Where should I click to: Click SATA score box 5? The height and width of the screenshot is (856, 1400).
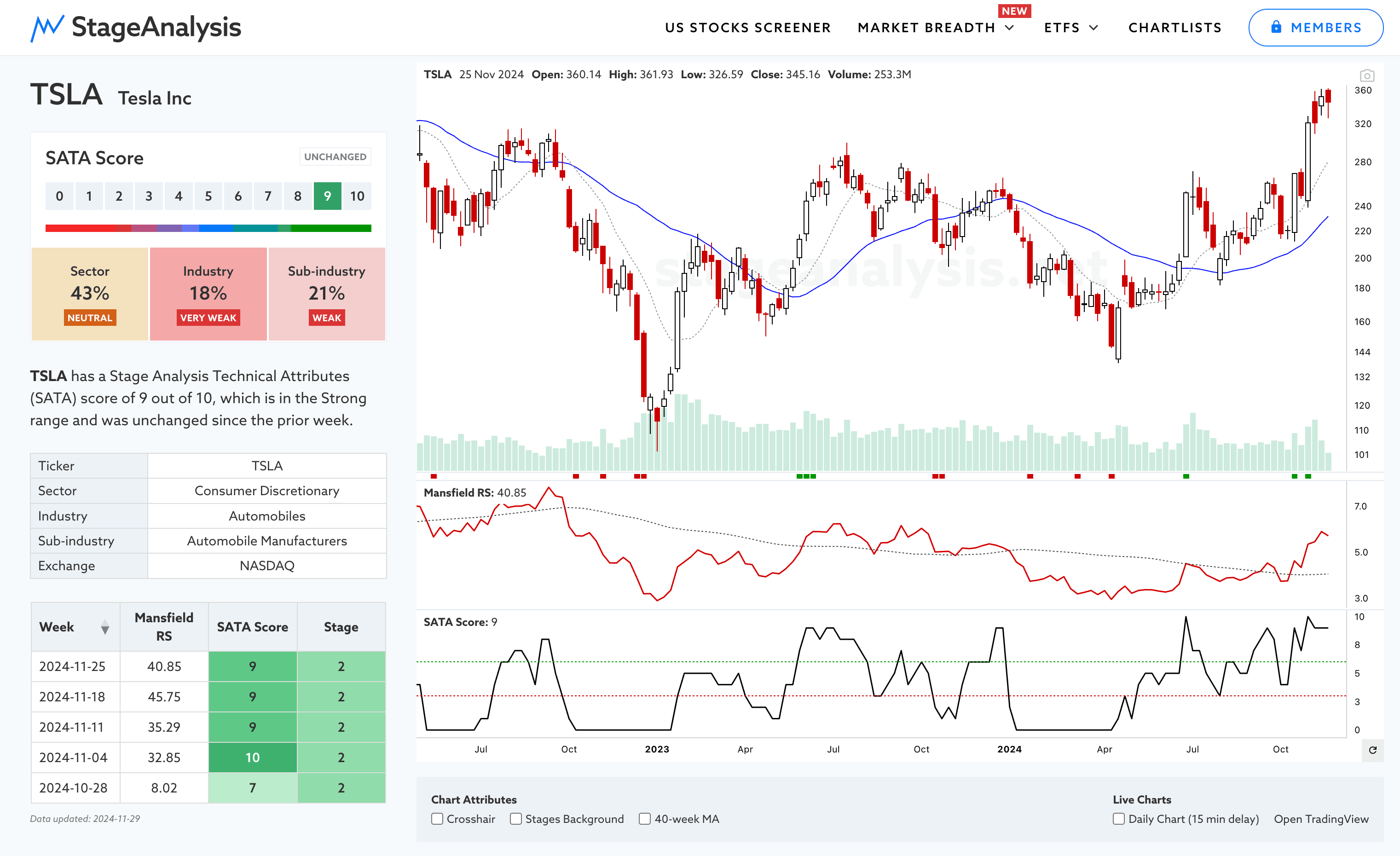208,196
